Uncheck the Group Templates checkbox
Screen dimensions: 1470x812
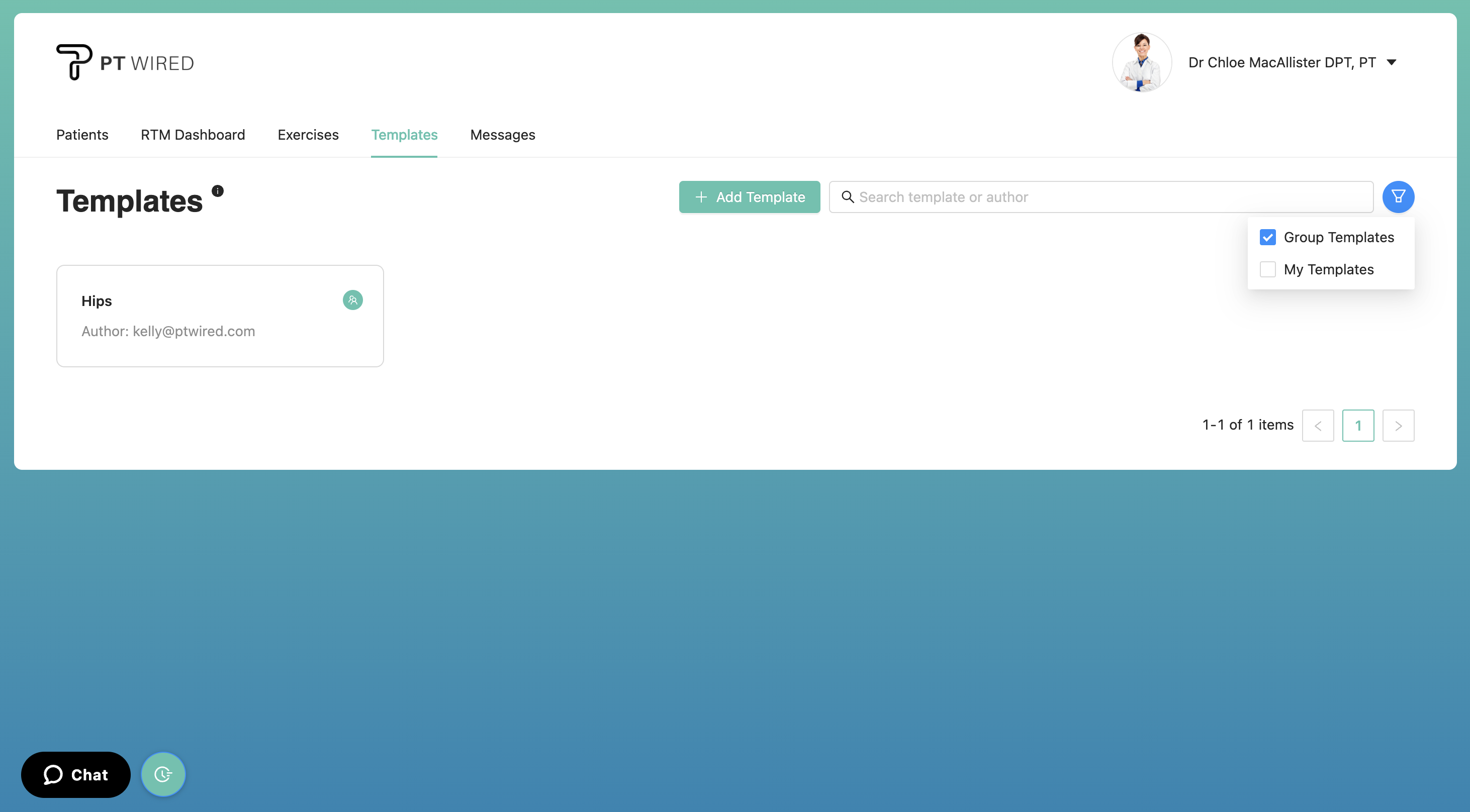1267,237
